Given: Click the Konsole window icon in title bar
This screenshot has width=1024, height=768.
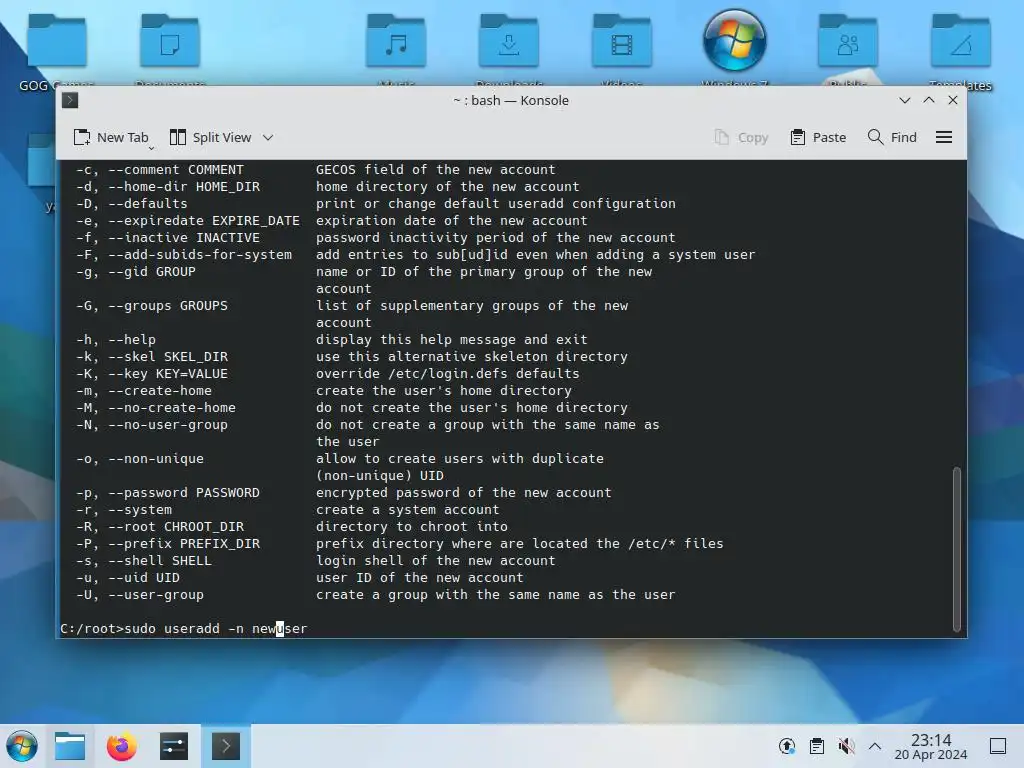Looking at the screenshot, I should (70, 100).
